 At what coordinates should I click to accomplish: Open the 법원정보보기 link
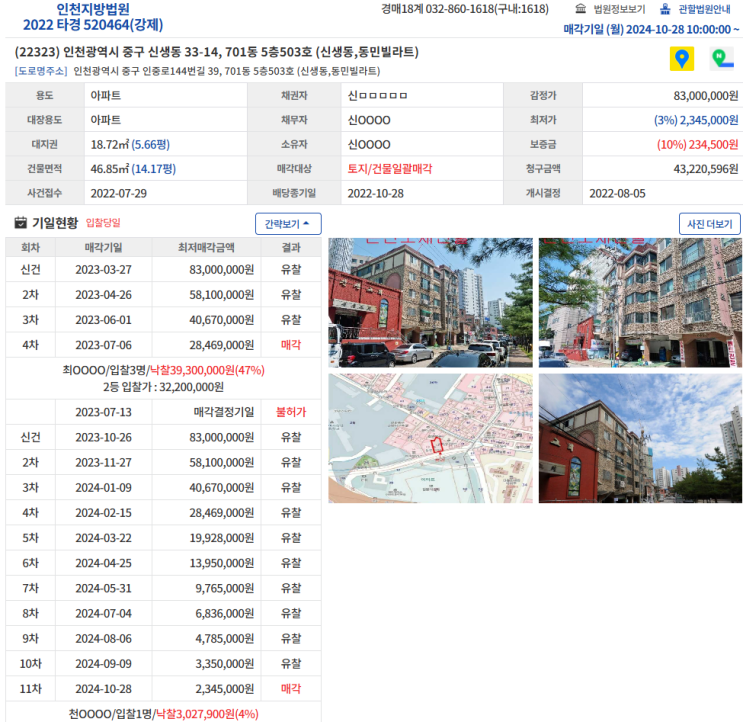619,9
